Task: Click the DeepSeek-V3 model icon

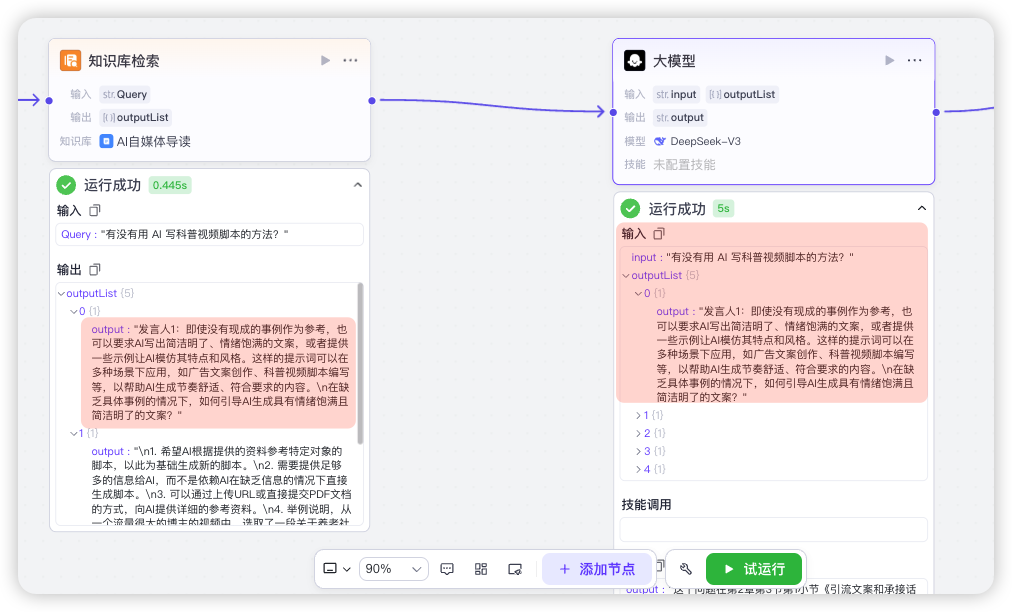Action: pyautogui.click(x=660, y=141)
